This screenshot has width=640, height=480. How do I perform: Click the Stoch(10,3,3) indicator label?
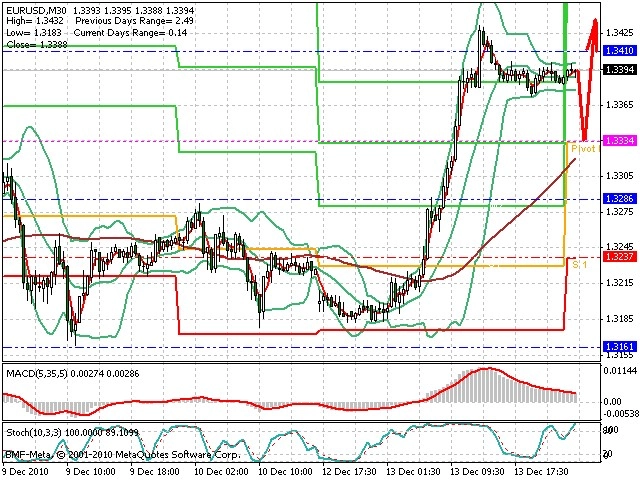(33, 433)
